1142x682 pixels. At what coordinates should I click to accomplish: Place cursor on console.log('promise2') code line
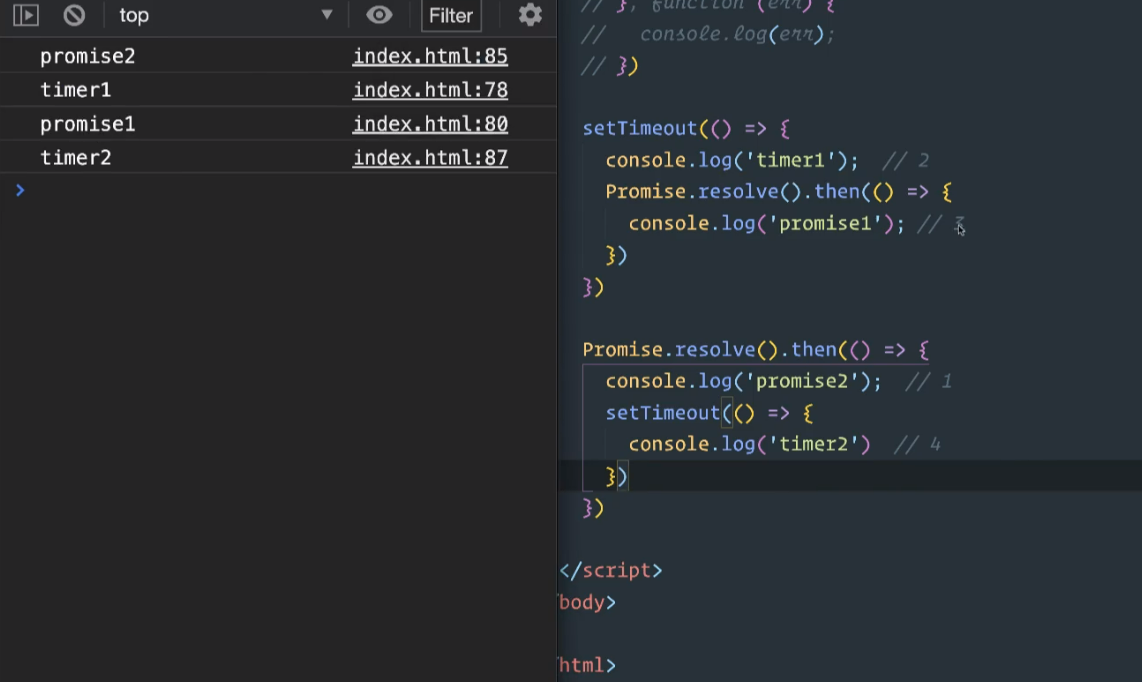[744, 381]
